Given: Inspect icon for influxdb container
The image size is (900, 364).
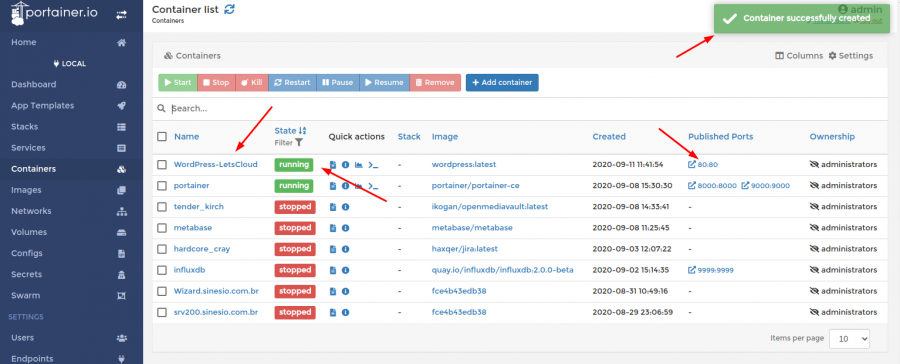Looking at the screenshot, I should [x=346, y=270].
